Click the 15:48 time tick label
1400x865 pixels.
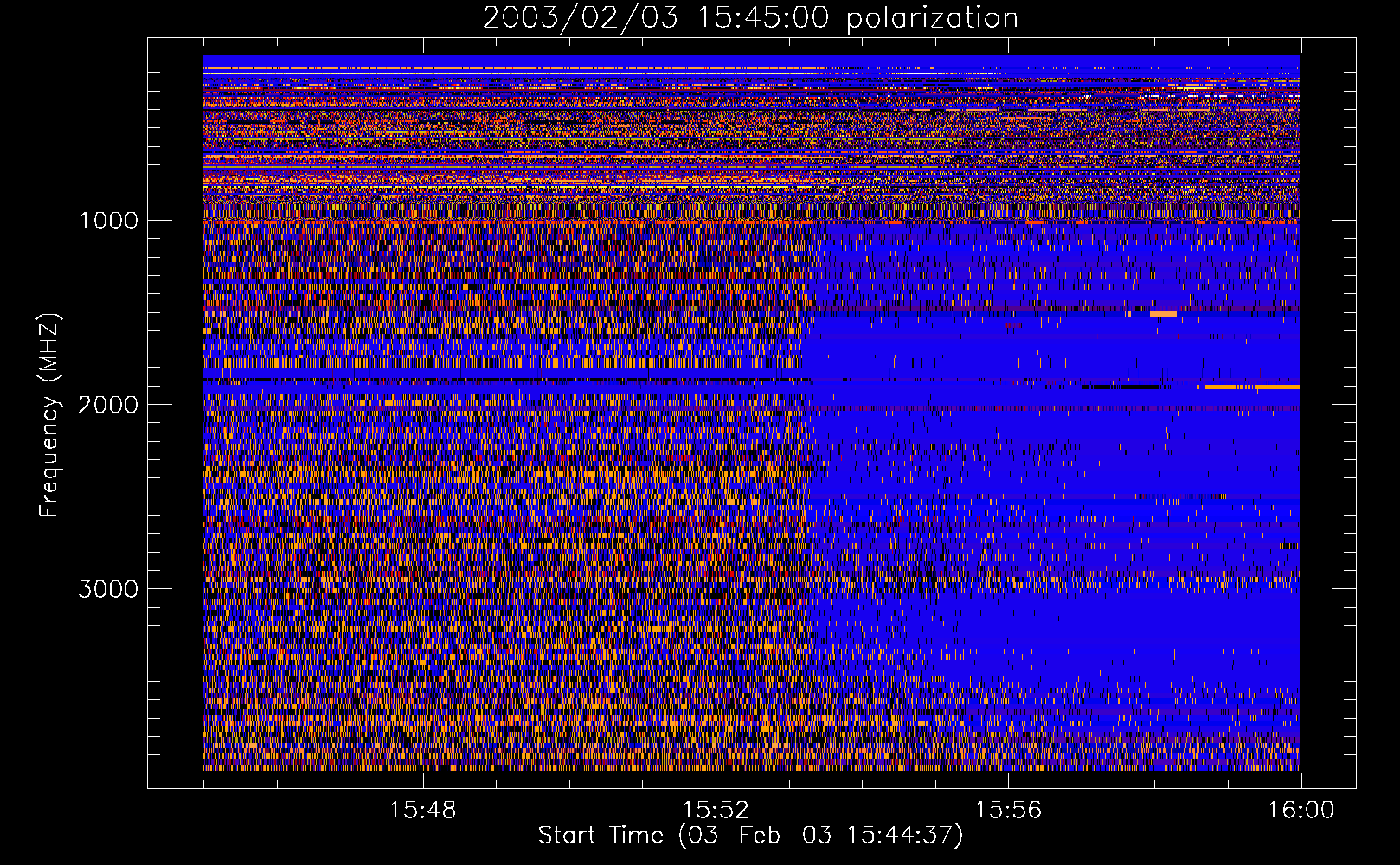point(422,811)
